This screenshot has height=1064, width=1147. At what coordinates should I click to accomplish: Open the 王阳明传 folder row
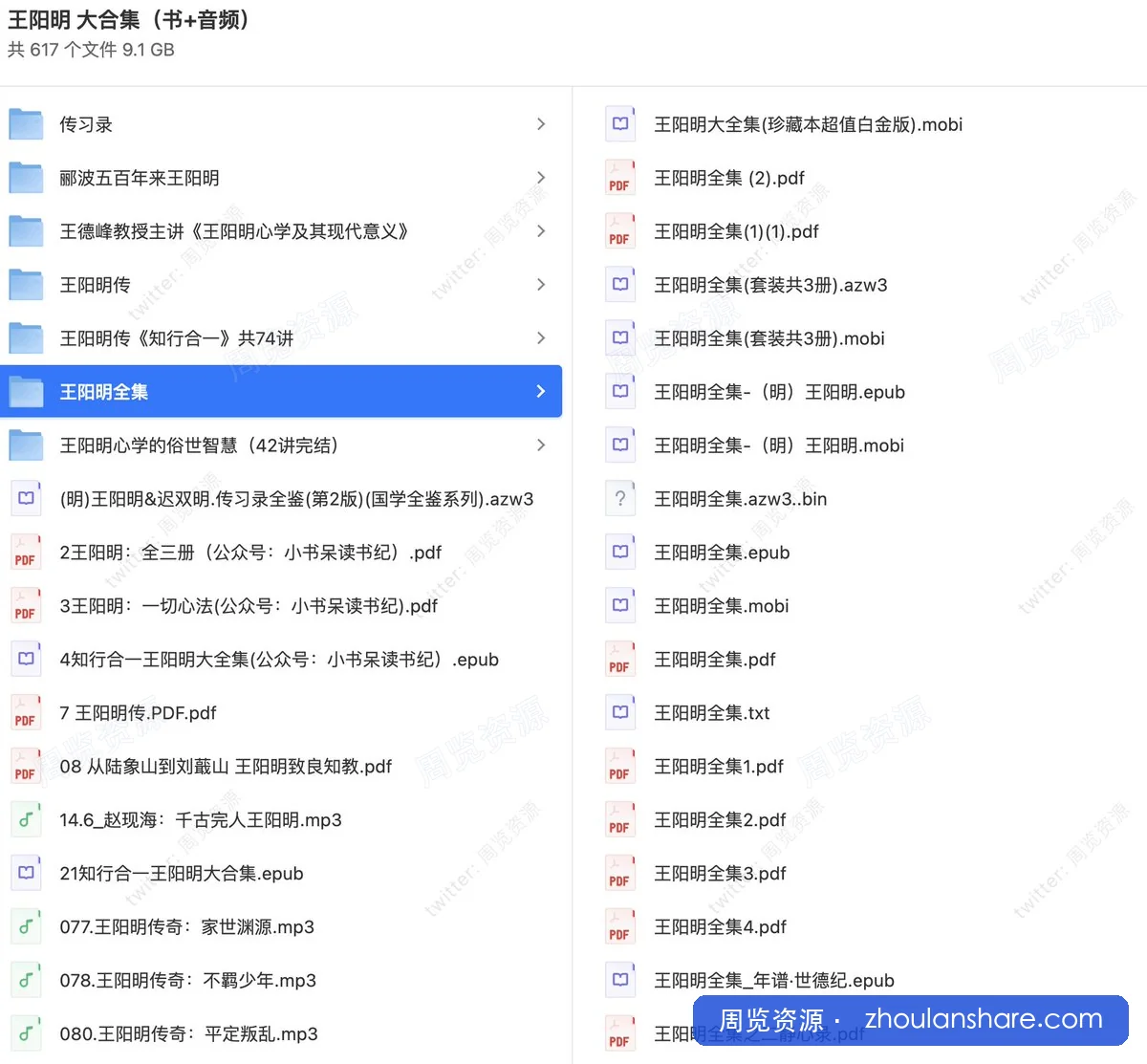281,285
